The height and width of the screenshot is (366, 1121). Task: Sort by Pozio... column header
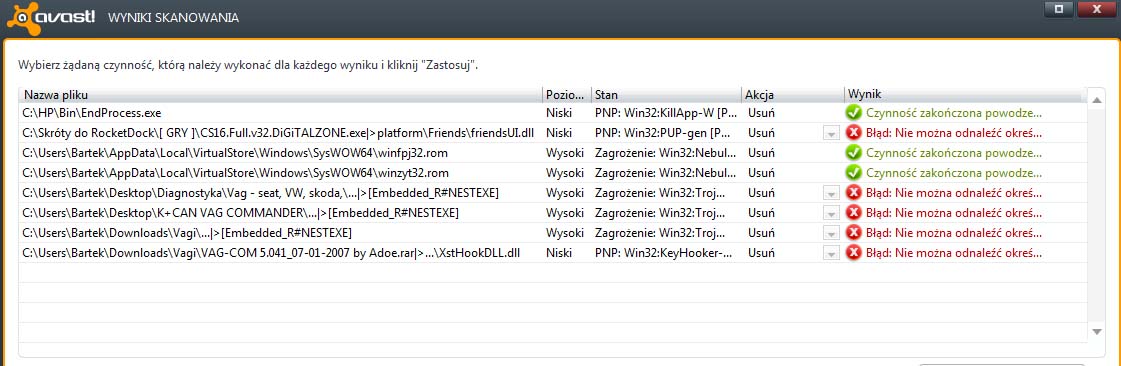click(x=567, y=94)
